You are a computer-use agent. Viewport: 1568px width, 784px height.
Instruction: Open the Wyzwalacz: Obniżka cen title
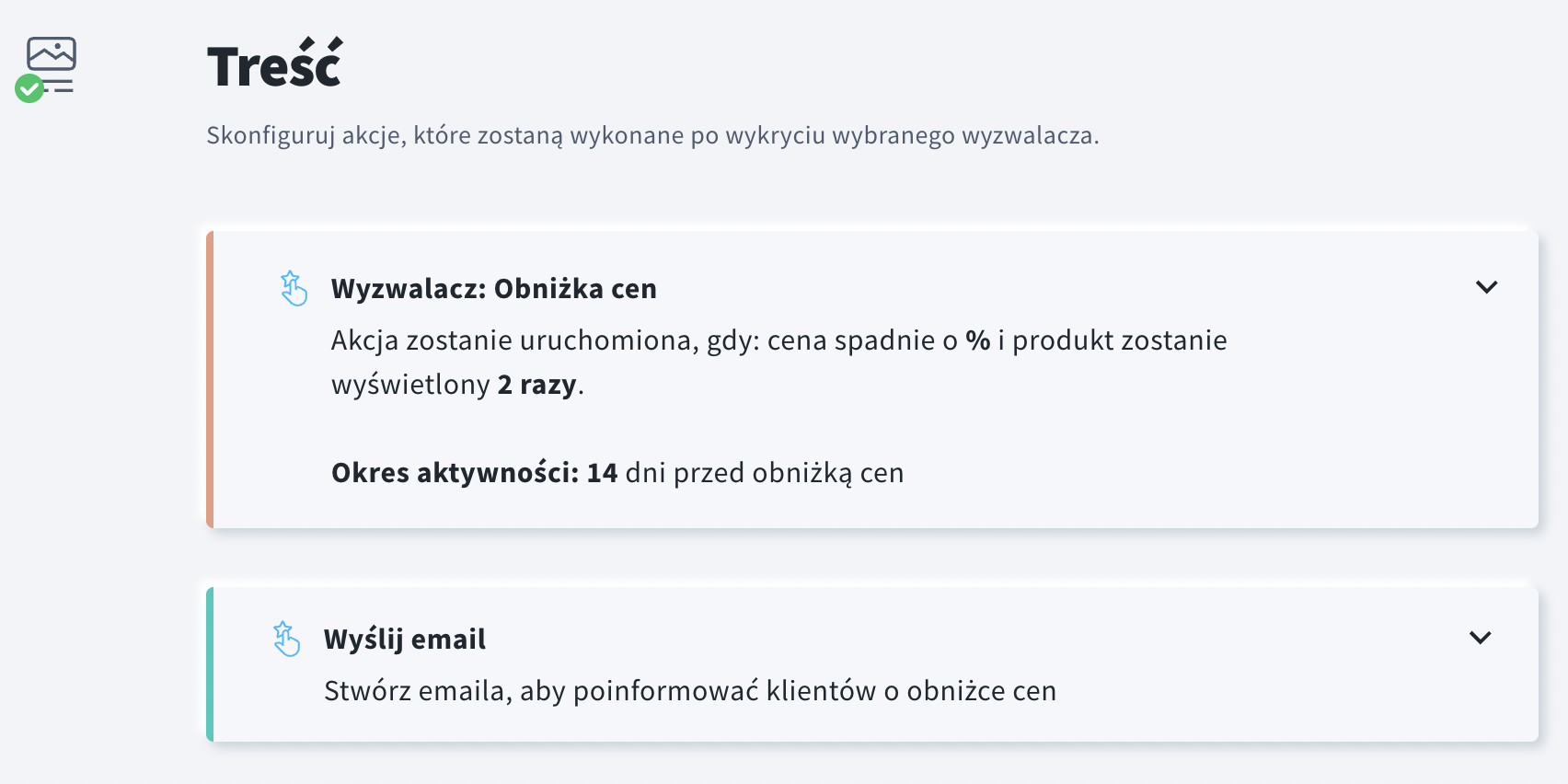493,288
